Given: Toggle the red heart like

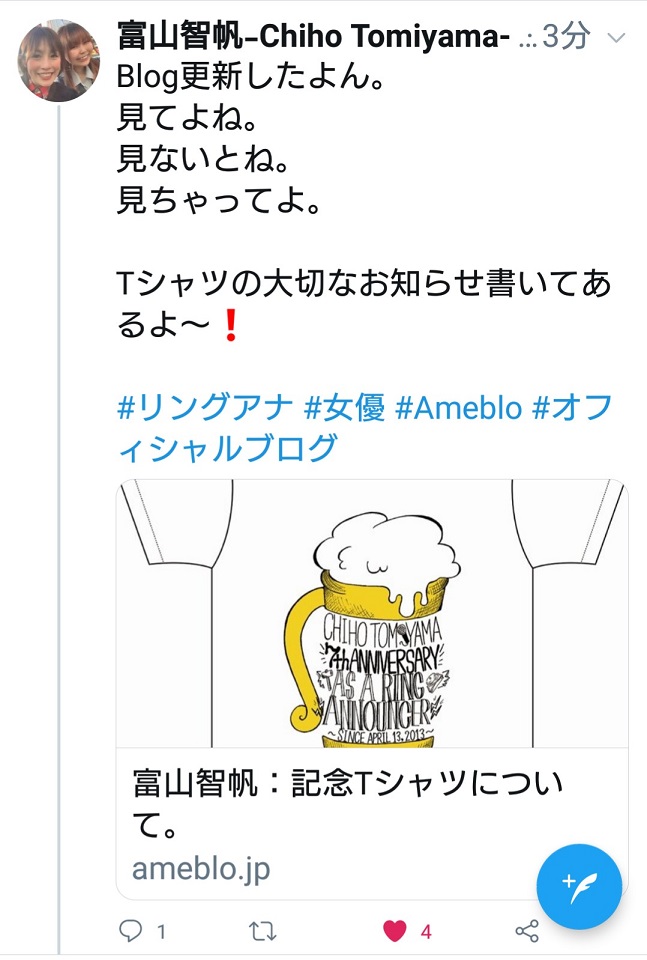Looking at the screenshot, I should [x=395, y=931].
